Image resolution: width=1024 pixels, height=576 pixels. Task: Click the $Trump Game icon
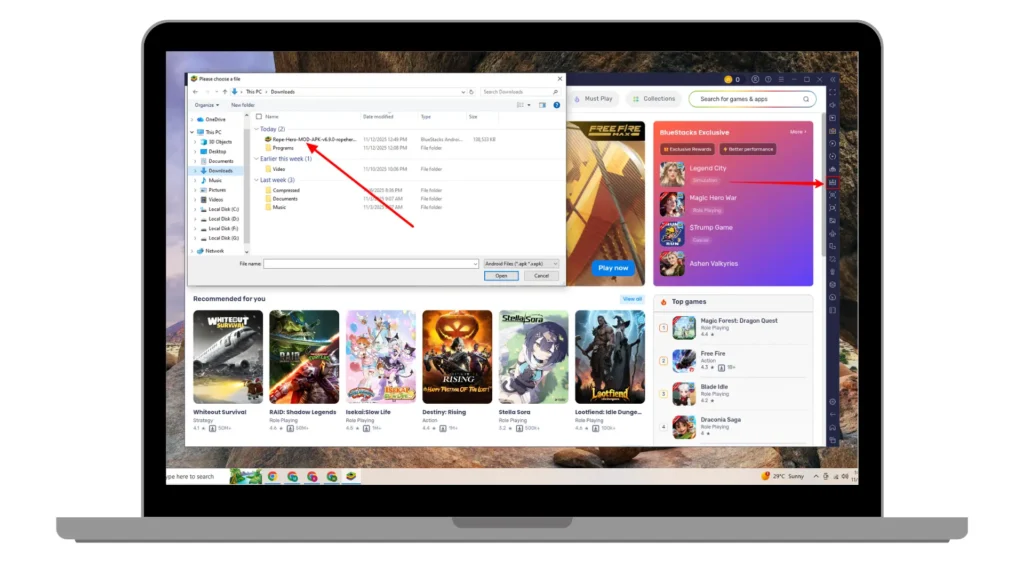click(672, 234)
